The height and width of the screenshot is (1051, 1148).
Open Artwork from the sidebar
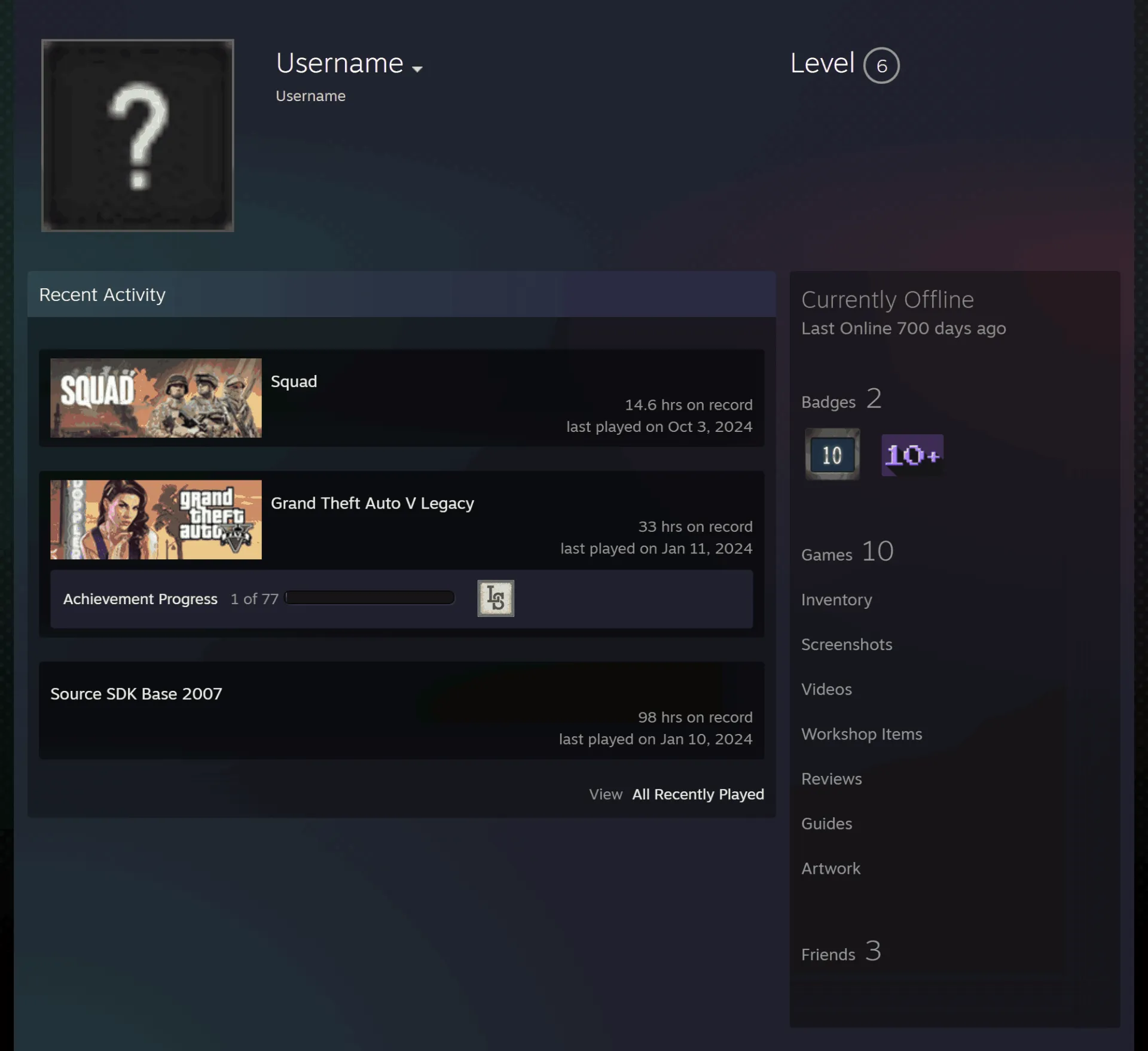(x=831, y=869)
